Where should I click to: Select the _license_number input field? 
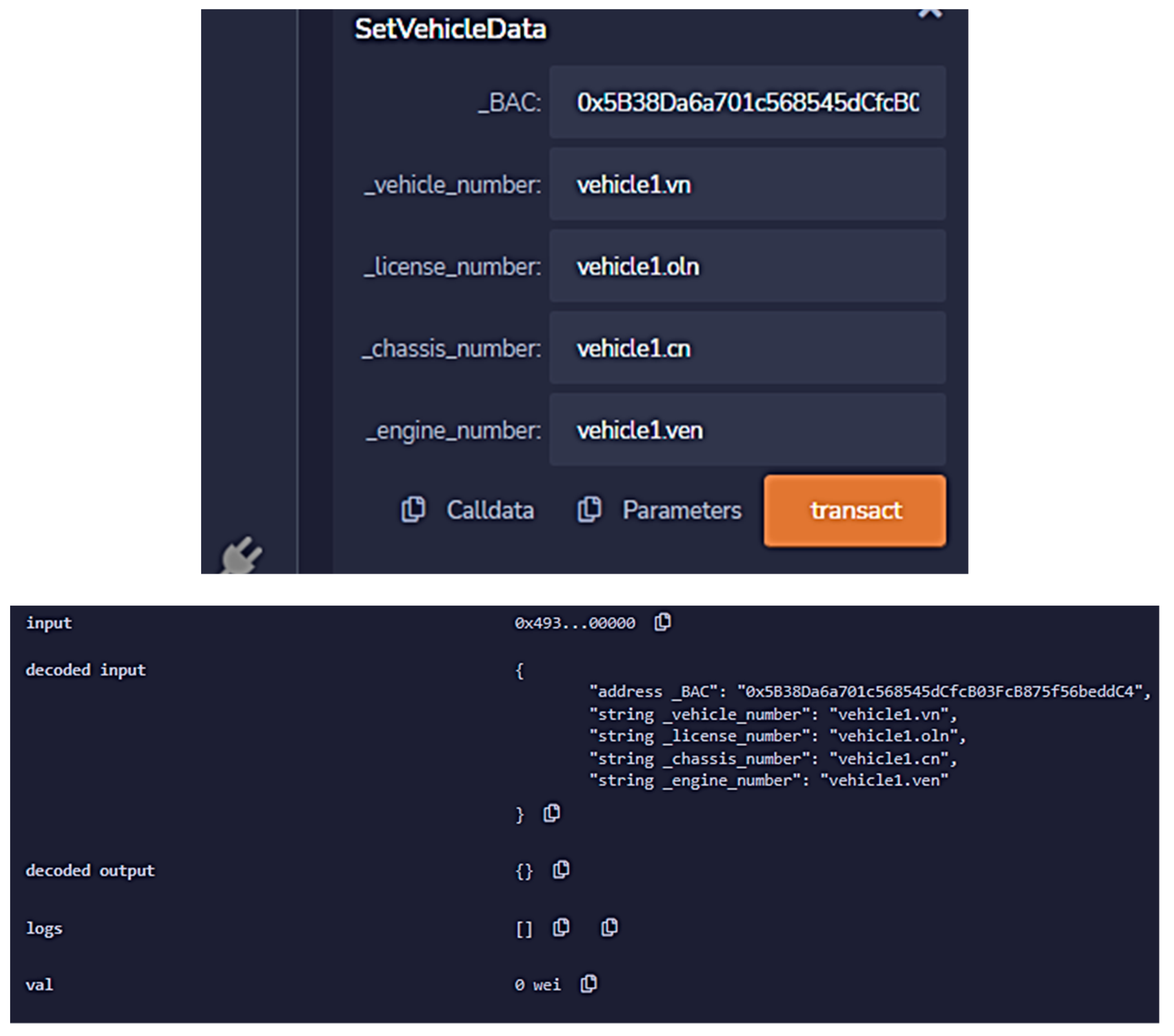[747, 266]
